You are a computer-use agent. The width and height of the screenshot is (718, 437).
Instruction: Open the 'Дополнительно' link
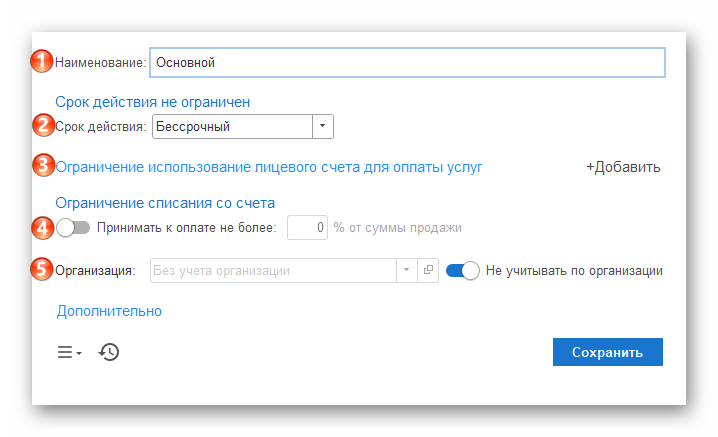coord(109,311)
